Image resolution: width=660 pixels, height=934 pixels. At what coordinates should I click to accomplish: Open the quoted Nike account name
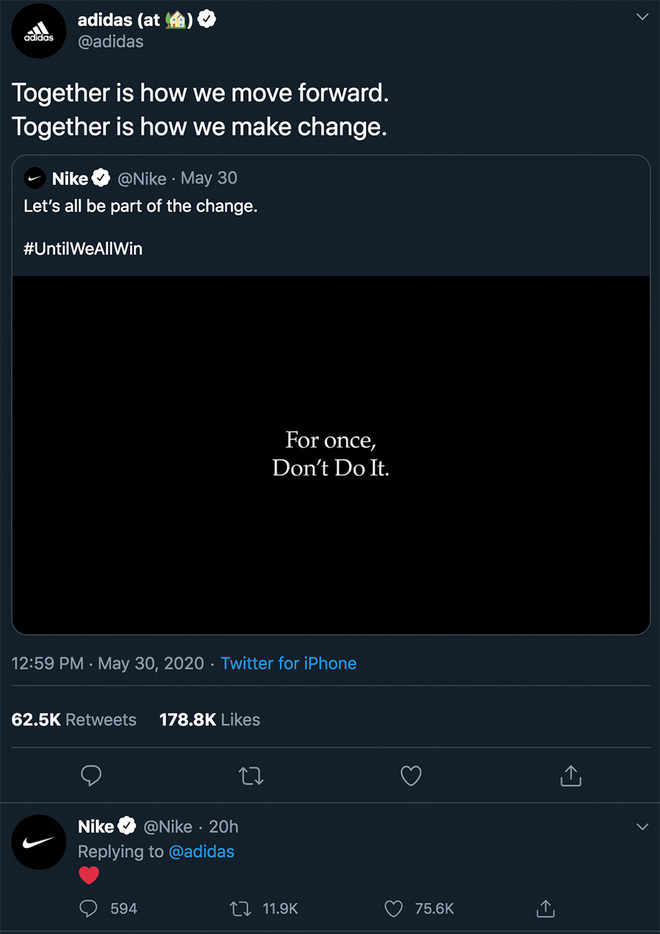coord(70,179)
